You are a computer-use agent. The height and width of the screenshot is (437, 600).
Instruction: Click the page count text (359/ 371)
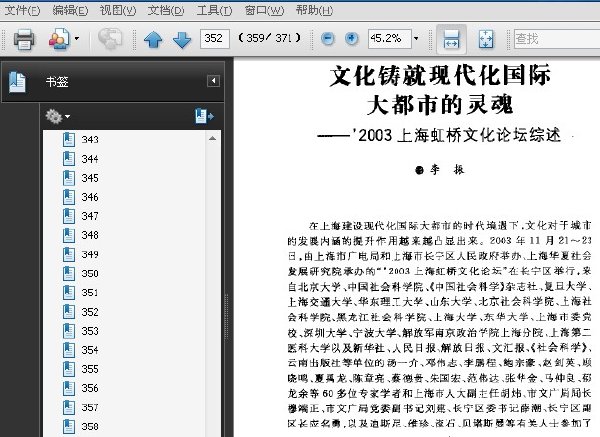pyautogui.click(x=269, y=38)
